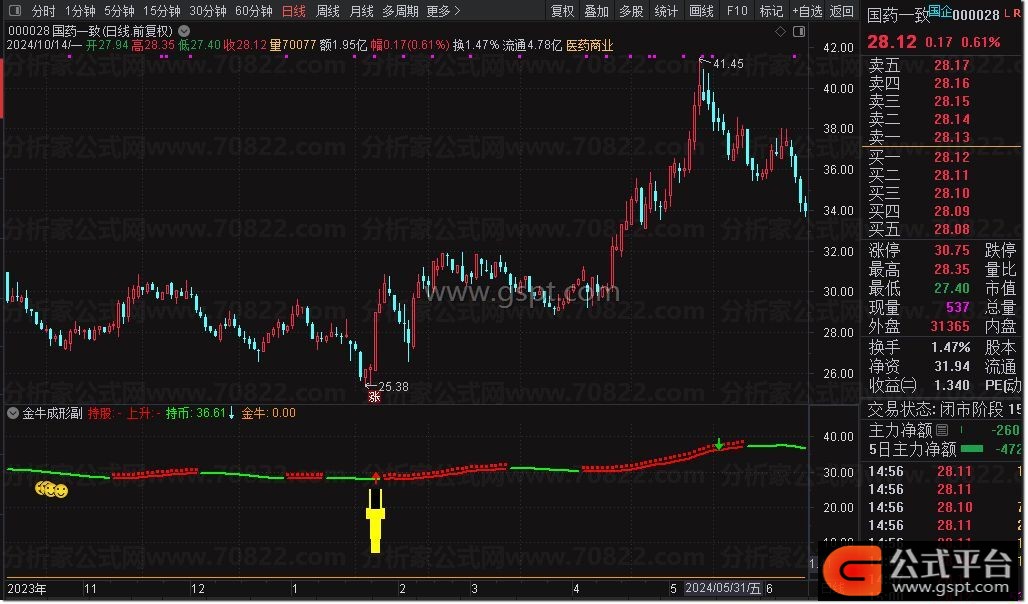Click the 外盘 value 31365
Image resolution: width=1028 pixels, height=604 pixels.
click(x=949, y=326)
